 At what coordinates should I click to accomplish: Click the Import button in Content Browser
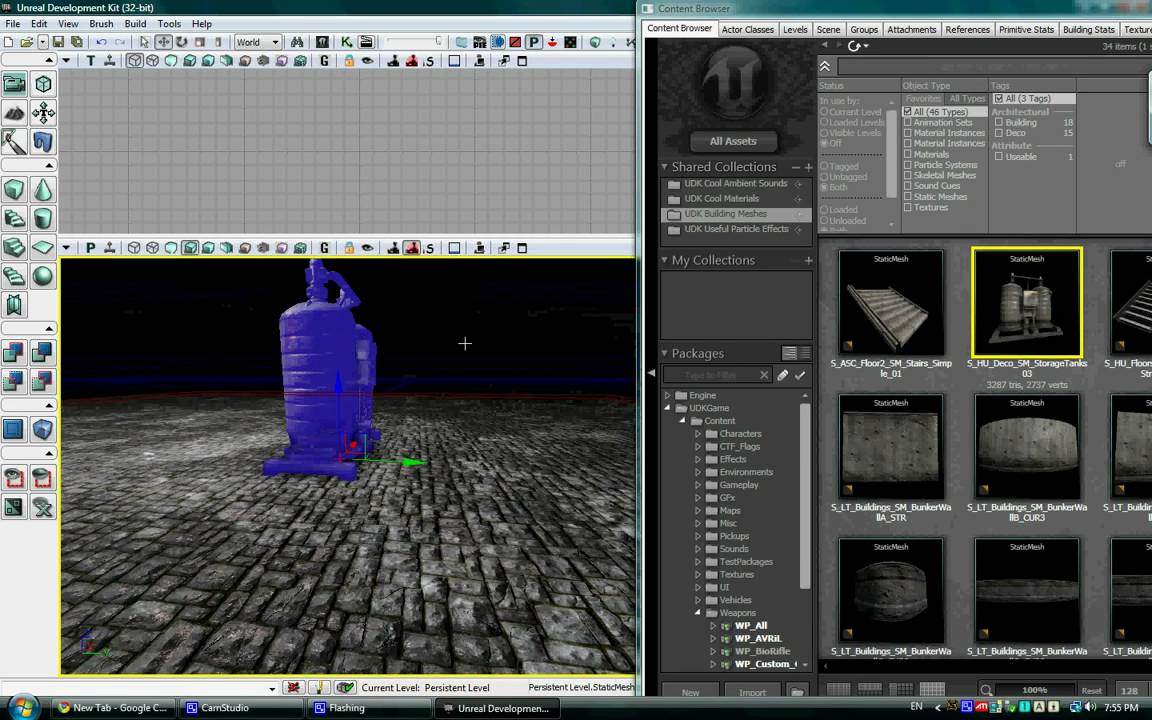tap(752, 691)
